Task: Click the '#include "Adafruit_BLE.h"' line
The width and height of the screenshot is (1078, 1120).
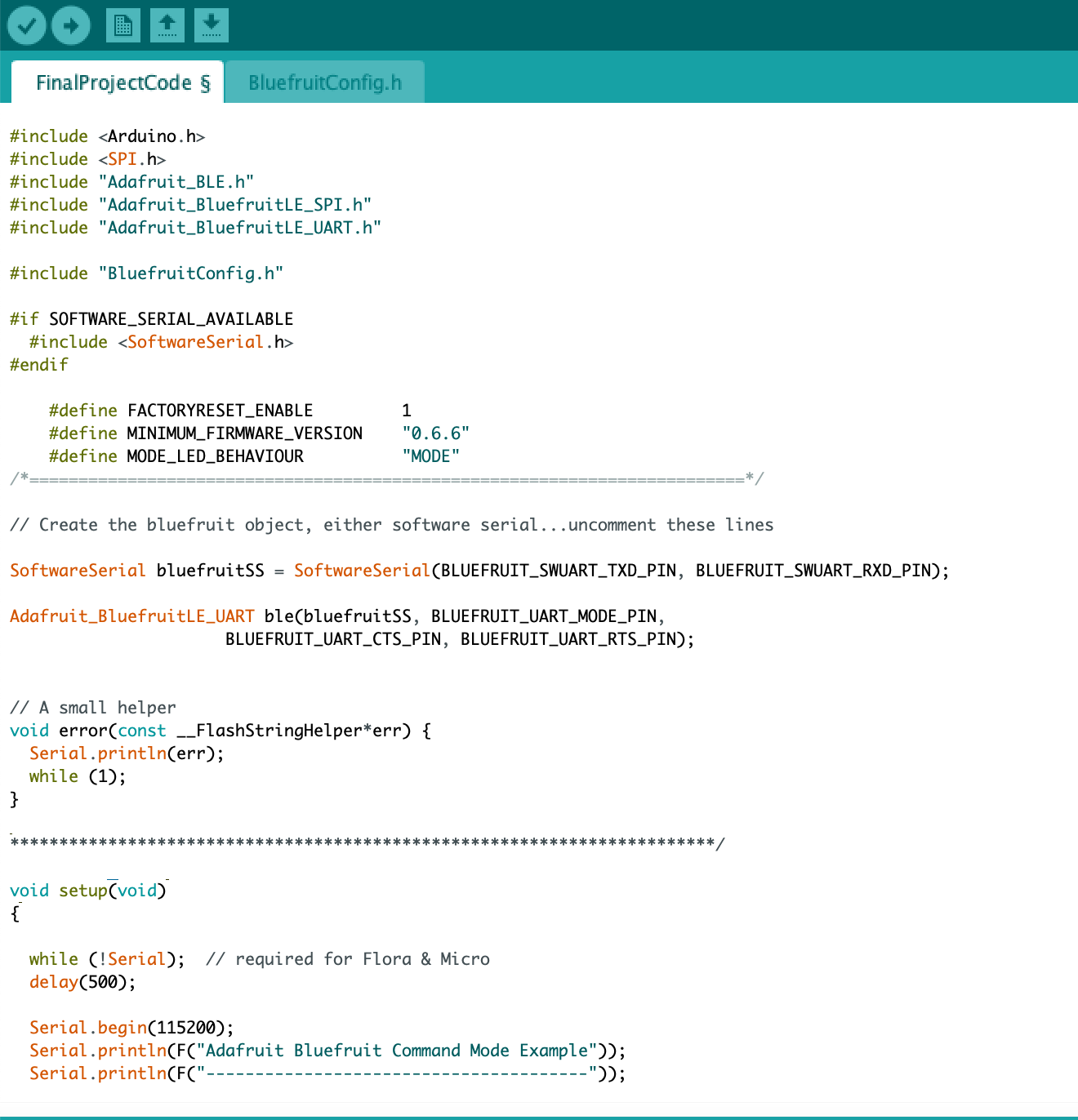Action: tap(132, 182)
